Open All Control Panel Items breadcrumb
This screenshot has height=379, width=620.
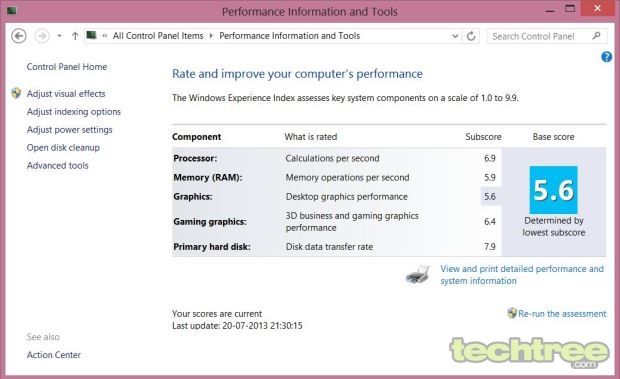(x=158, y=36)
